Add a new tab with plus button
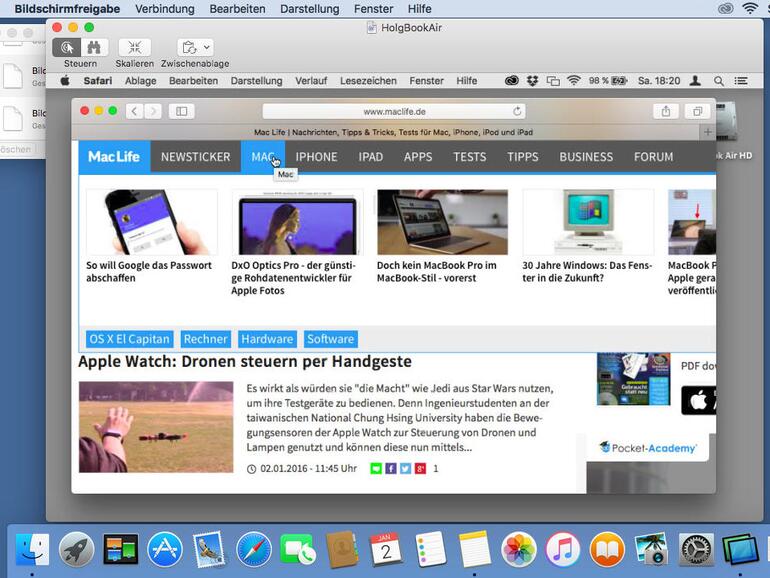 pos(707,132)
